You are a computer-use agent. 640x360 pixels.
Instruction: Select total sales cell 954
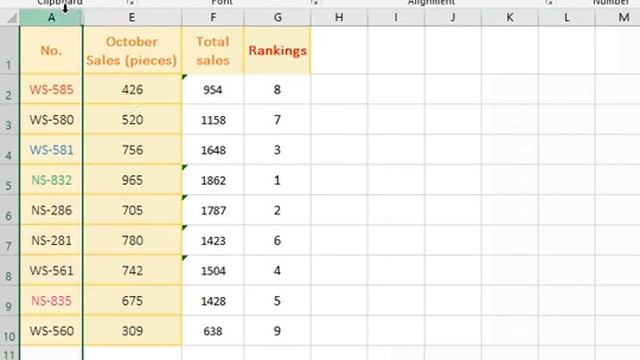click(213, 89)
